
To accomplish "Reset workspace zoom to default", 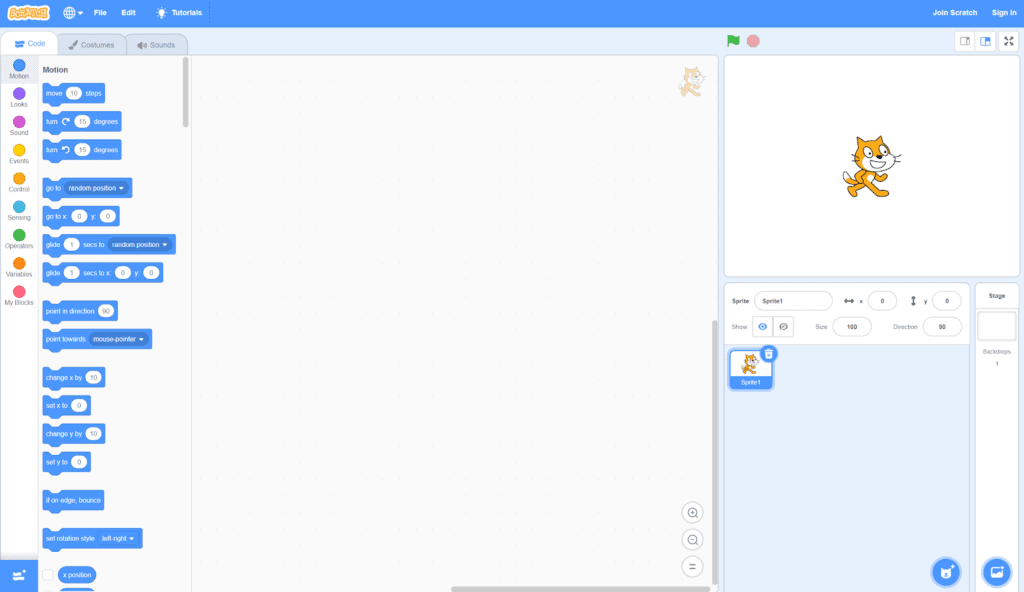I will point(692,567).
